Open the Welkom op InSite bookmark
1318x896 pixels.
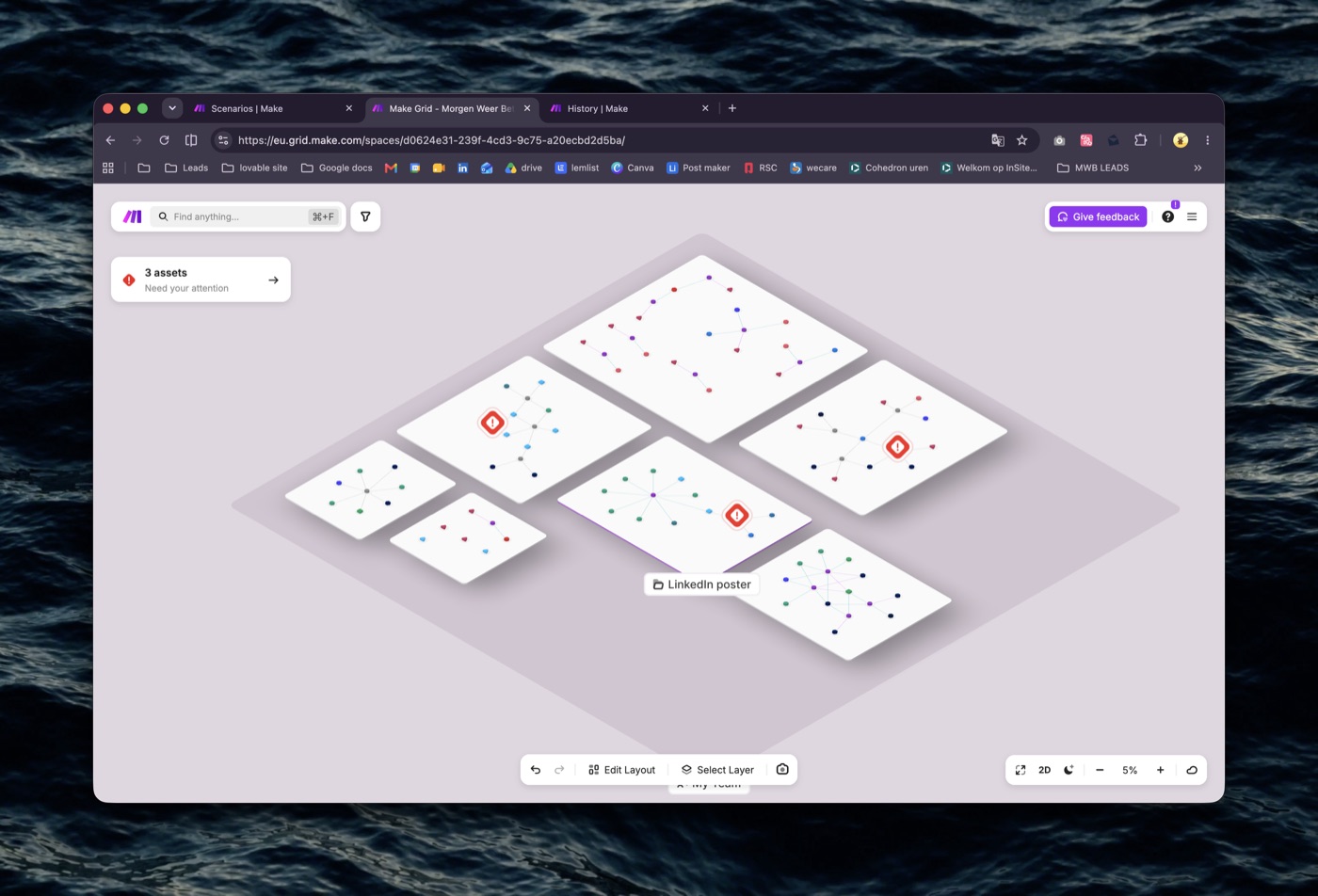(988, 168)
